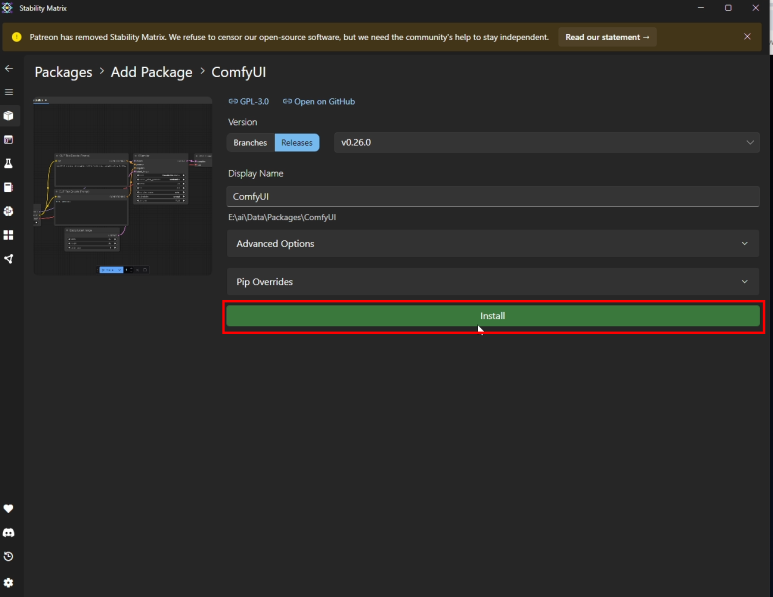The width and height of the screenshot is (773, 597).
Task: Open the Settings gear icon
Action: click(9, 582)
